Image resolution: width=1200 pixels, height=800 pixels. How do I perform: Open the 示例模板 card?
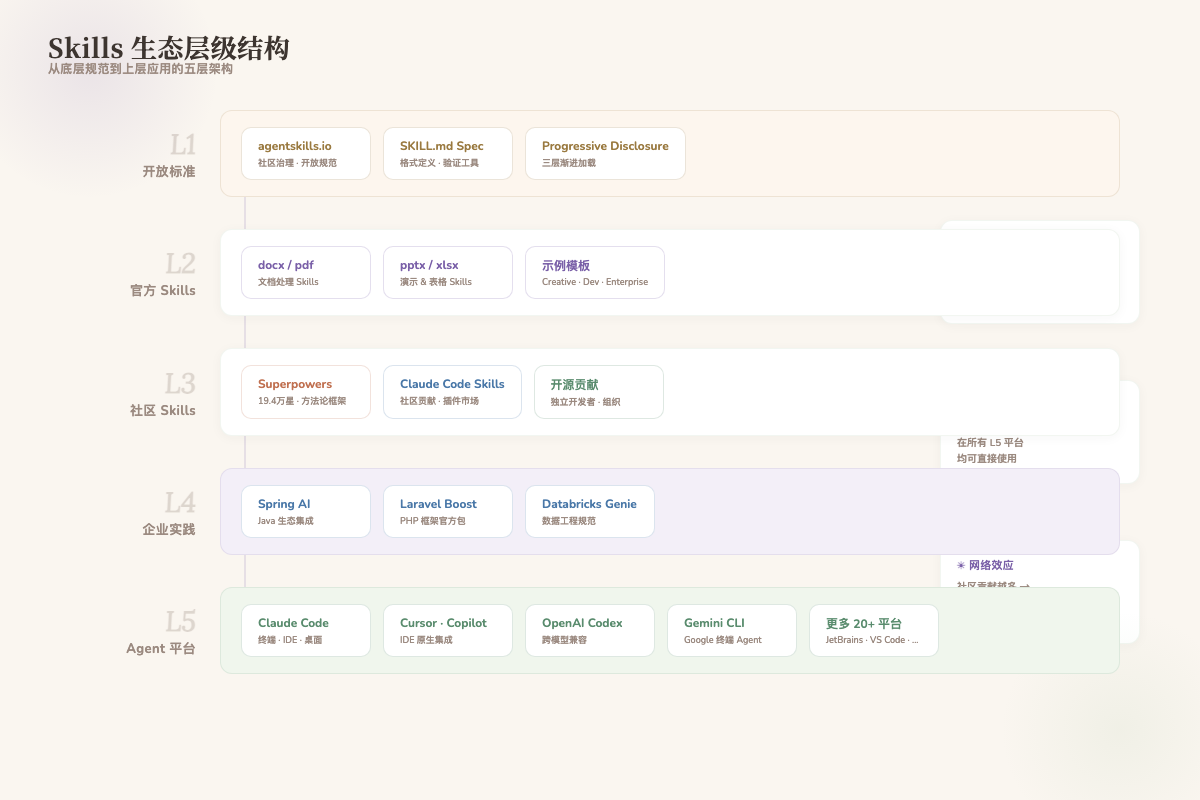coord(595,272)
